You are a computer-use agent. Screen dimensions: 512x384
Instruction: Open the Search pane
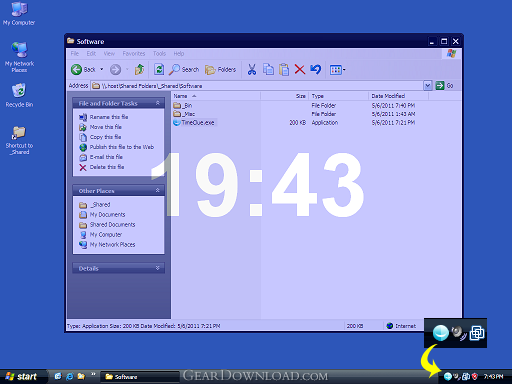pos(184,69)
